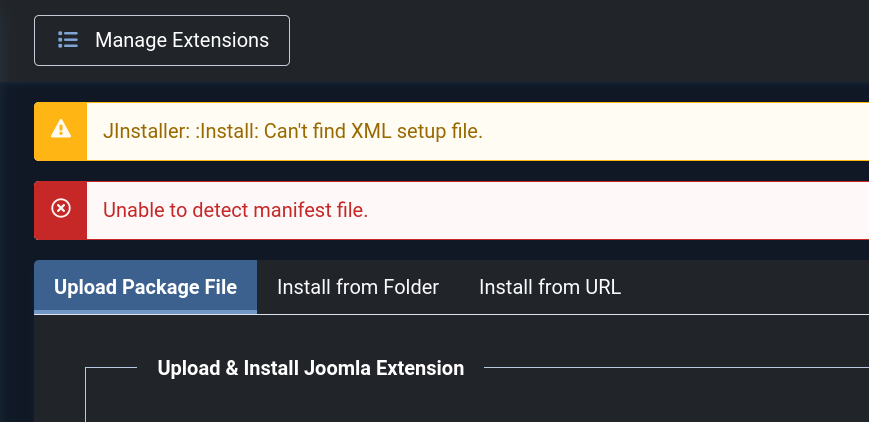Click the 'Unable to detect manifest file' message

click(x=235, y=210)
